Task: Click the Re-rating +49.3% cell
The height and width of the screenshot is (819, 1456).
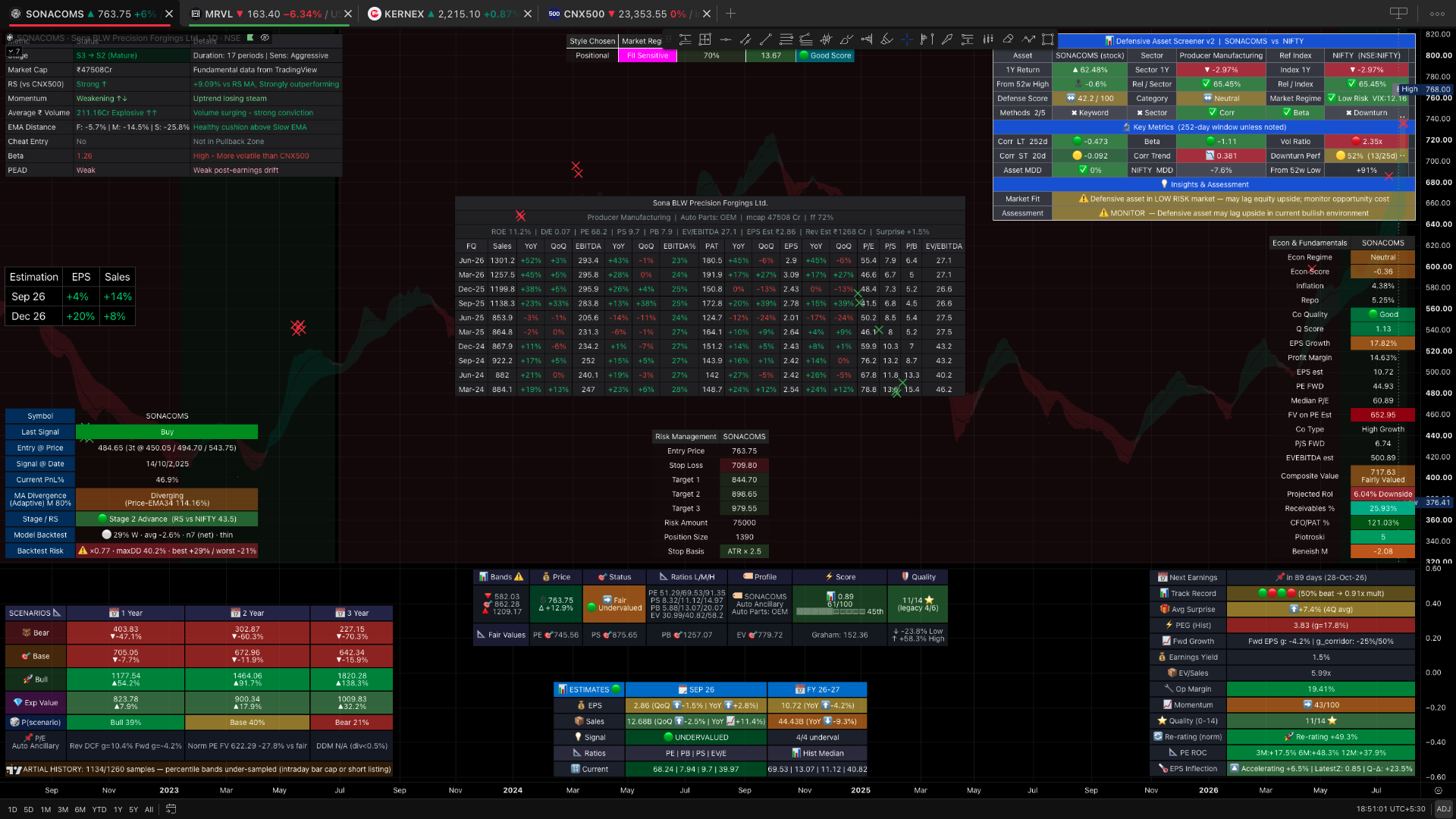Action: point(1321,737)
